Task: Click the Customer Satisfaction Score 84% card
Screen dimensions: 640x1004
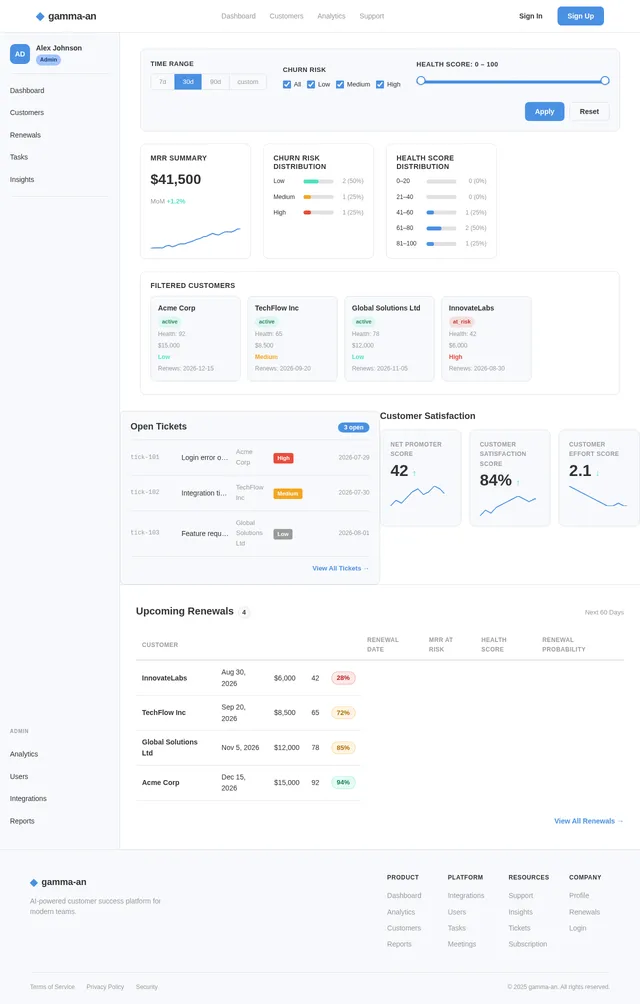Action: [509, 478]
